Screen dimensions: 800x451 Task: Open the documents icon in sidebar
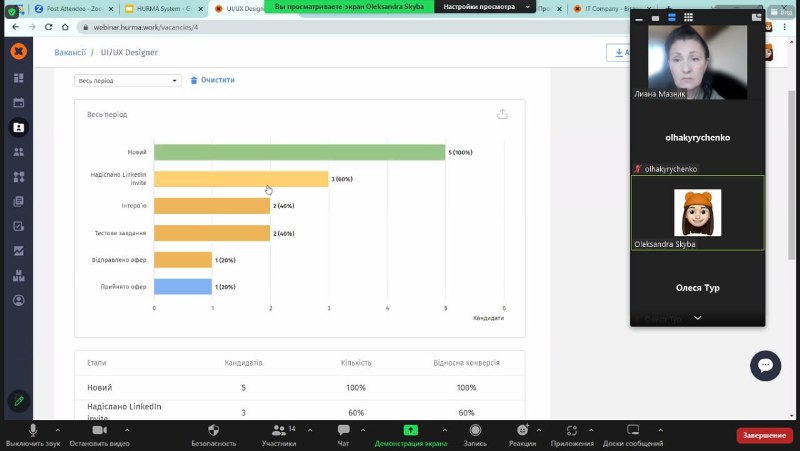point(19,201)
